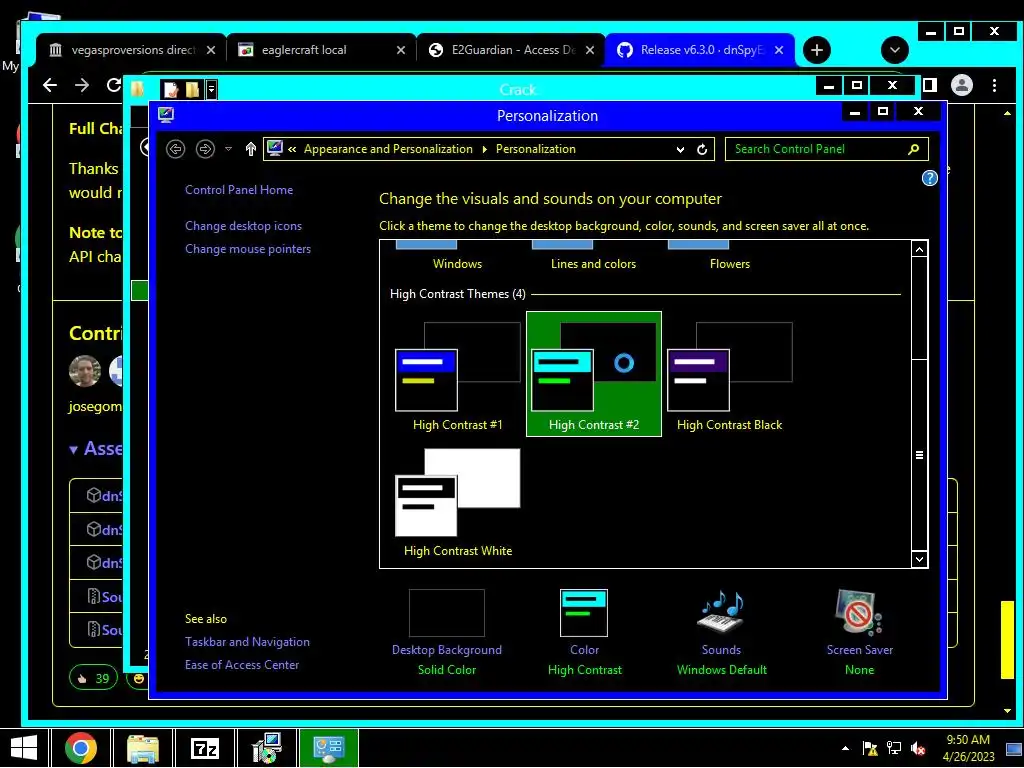1024x768 pixels.
Task: Open Action Center flag tray icon
Action: coord(869,748)
